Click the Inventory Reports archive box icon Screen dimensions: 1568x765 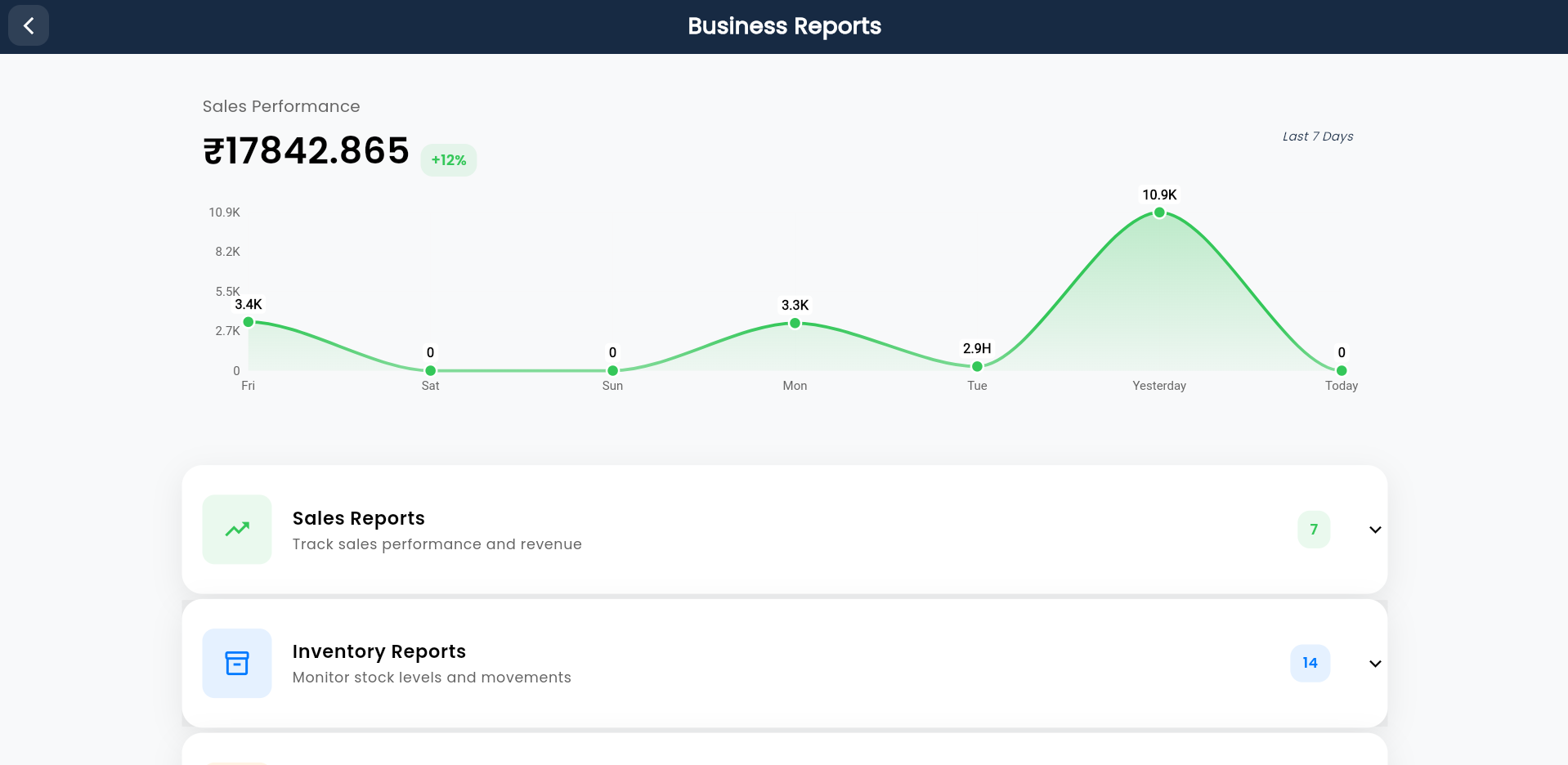pos(236,663)
